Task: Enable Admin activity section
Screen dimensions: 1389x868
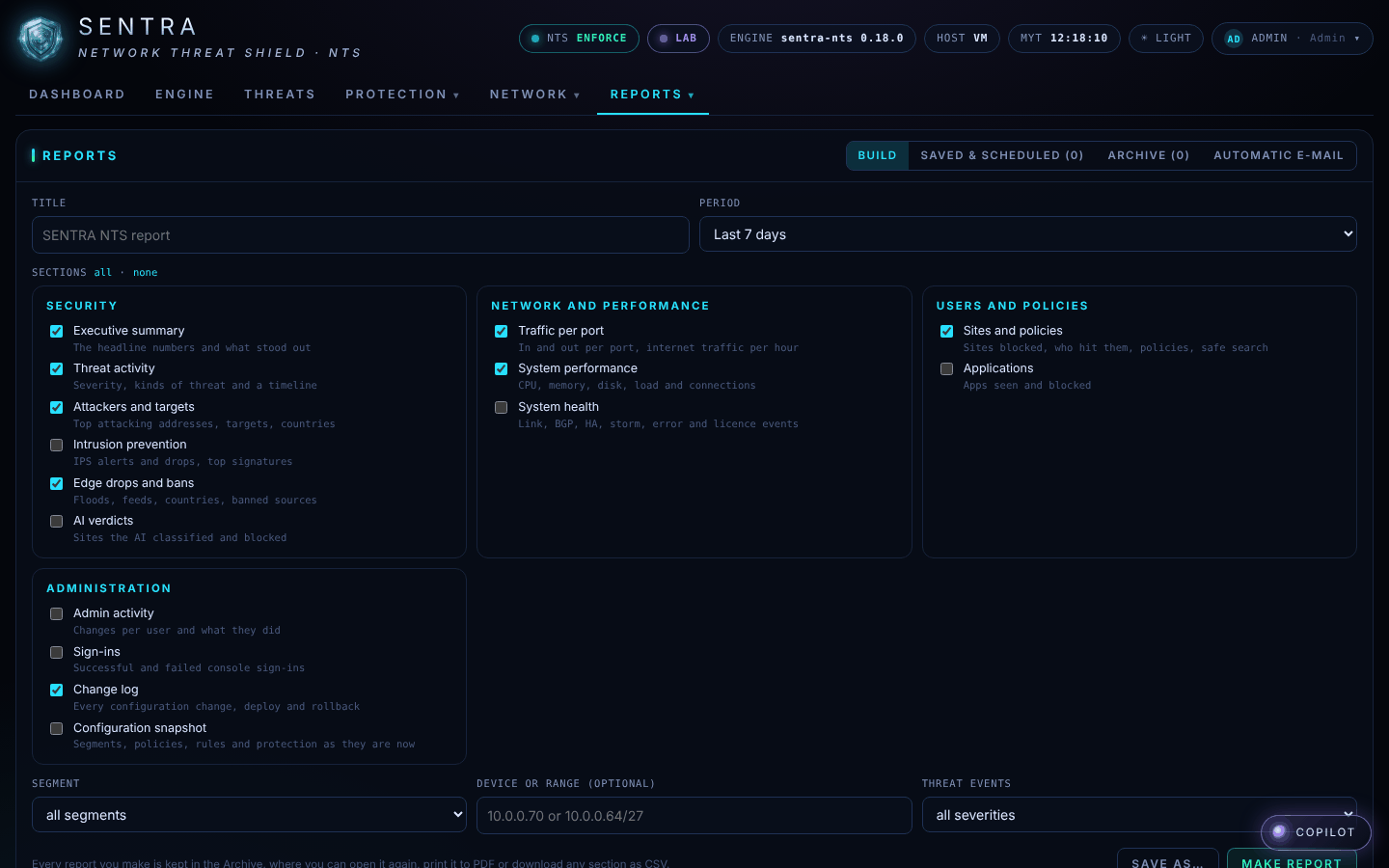Action: click(57, 613)
